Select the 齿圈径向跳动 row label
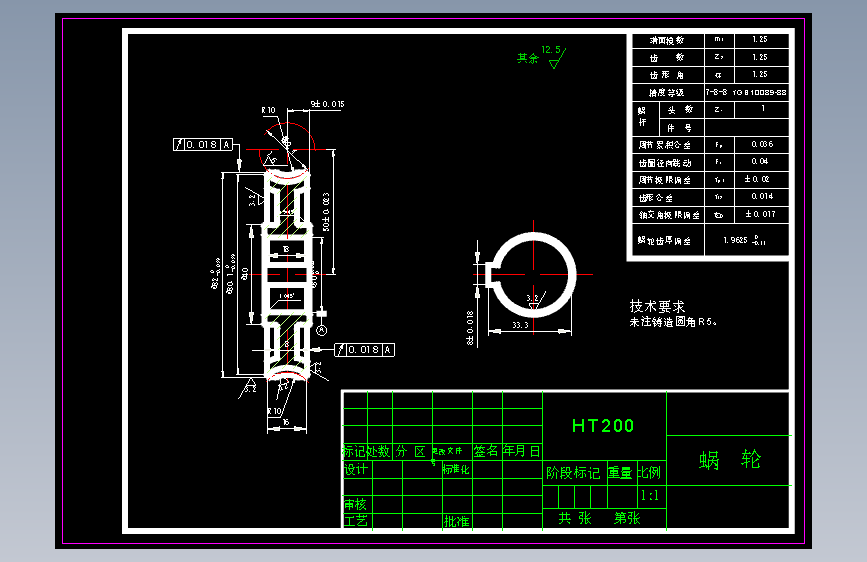Viewport: 867px width, 562px height. (x=665, y=163)
